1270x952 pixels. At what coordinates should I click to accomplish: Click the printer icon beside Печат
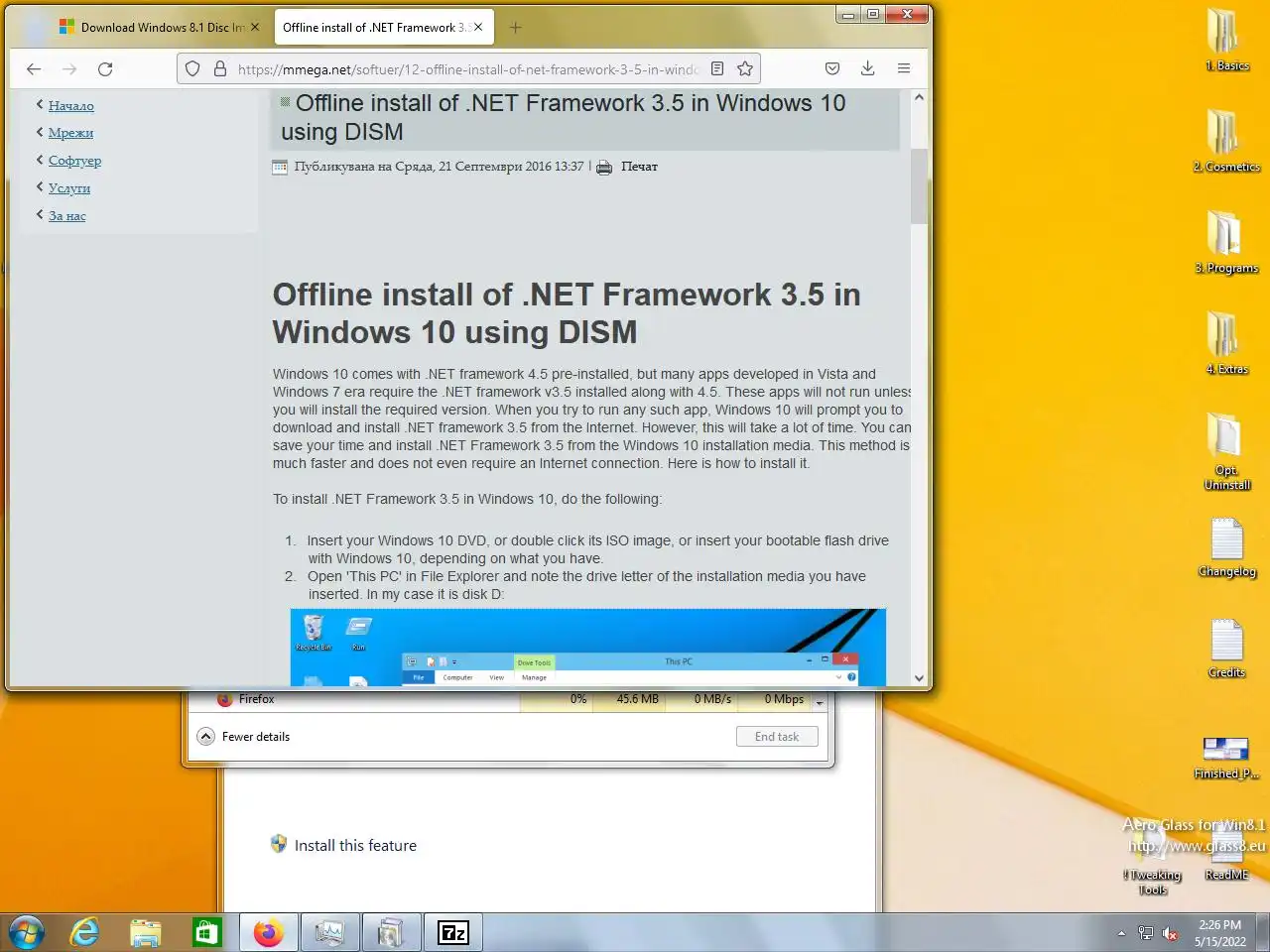pos(604,168)
